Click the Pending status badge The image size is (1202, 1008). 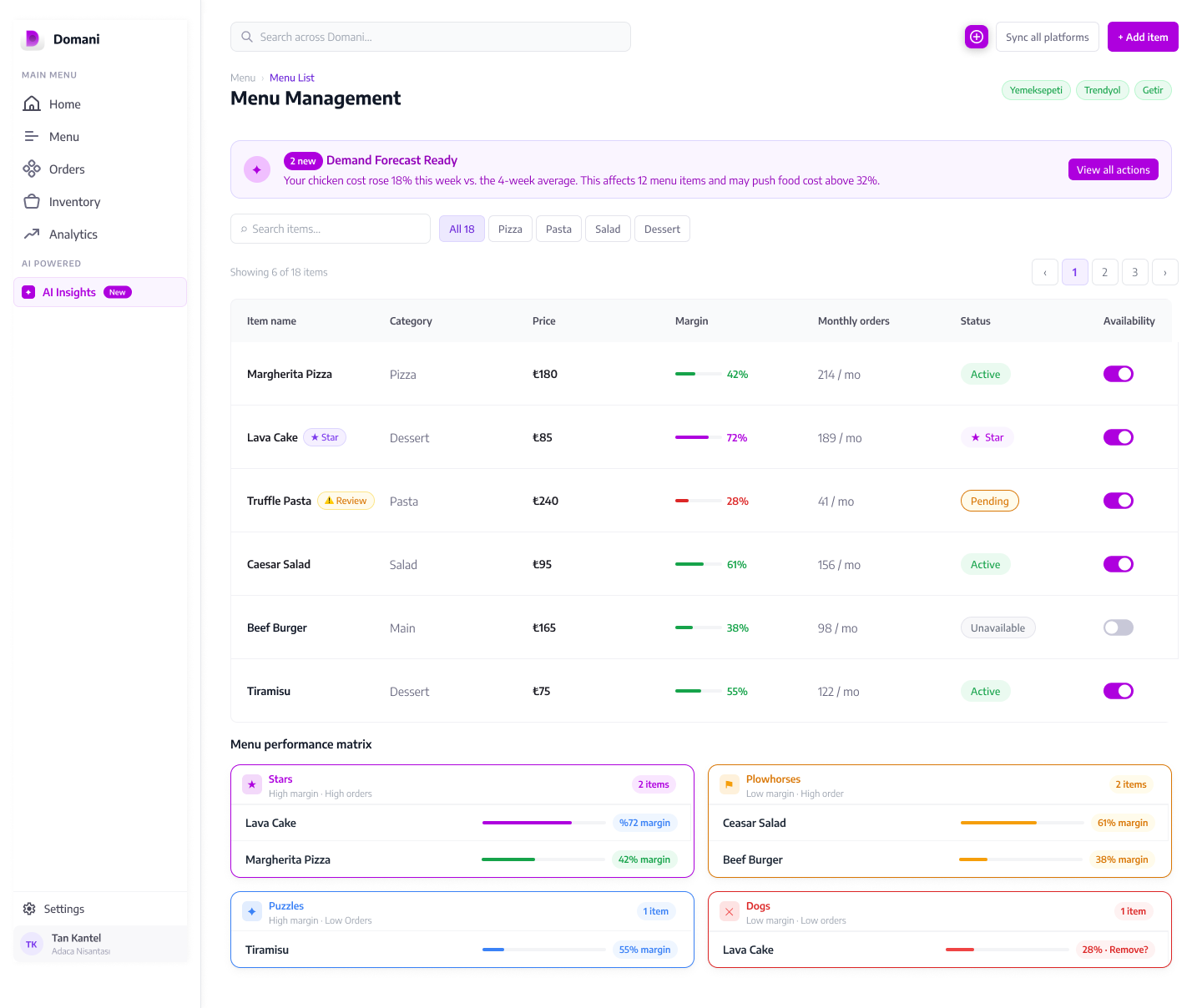(x=990, y=501)
